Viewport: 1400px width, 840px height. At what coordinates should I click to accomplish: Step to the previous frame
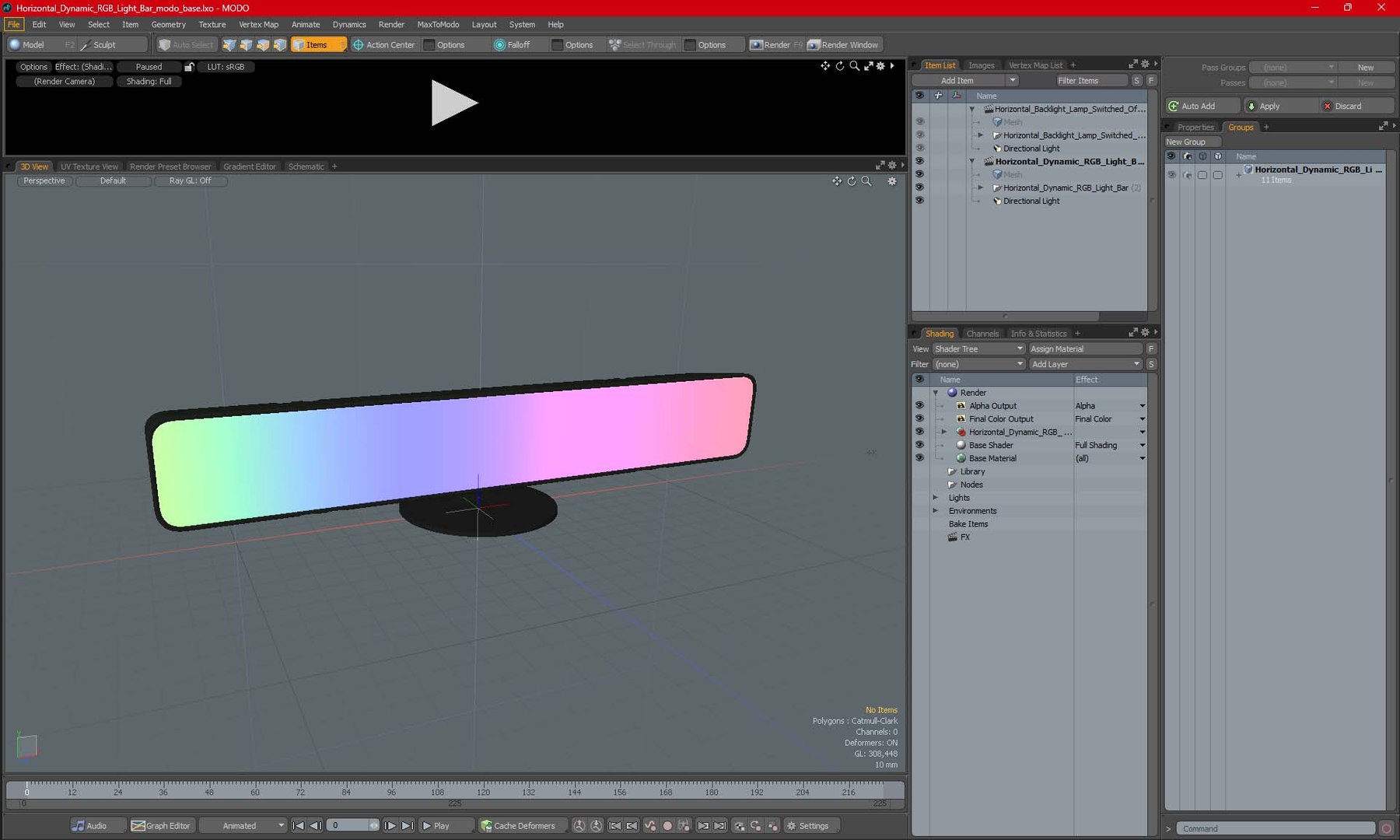[x=315, y=825]
